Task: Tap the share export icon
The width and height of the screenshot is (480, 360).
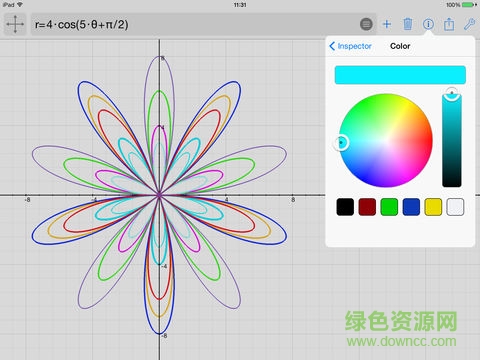Action: (449, 24)
